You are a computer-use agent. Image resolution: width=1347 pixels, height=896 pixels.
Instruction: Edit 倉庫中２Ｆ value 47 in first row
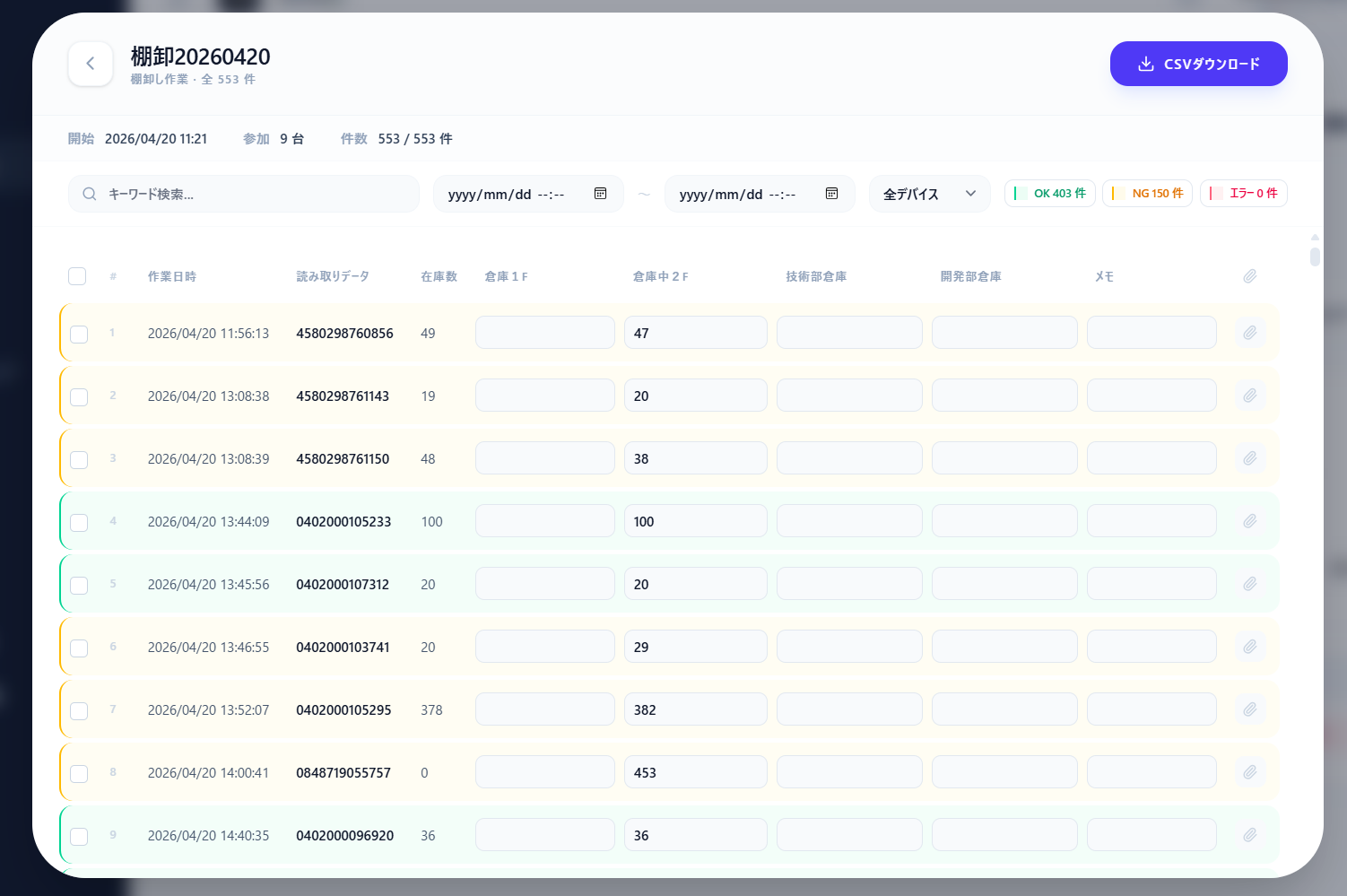pos(696,333)
